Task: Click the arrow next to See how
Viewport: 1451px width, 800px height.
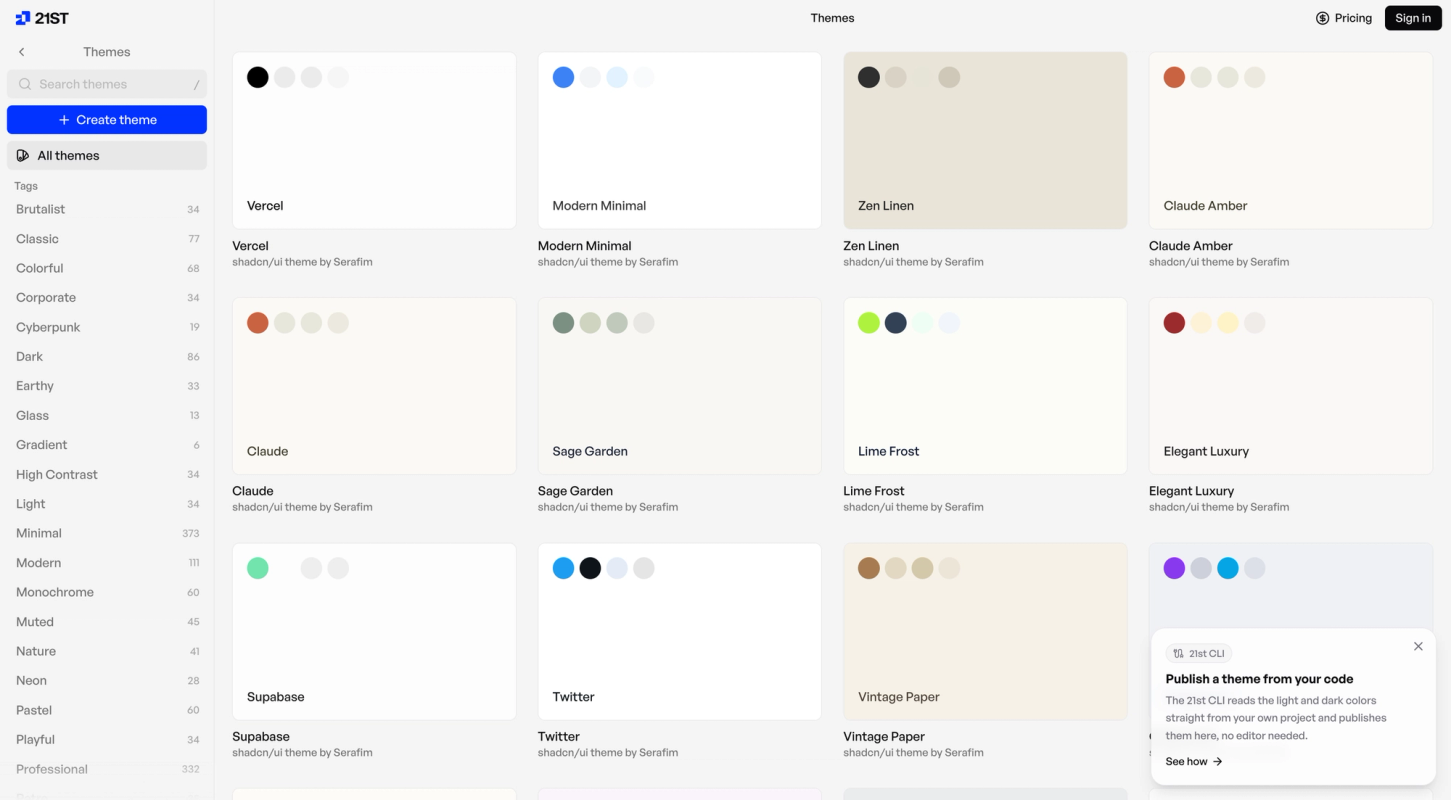Action: 1218,762
